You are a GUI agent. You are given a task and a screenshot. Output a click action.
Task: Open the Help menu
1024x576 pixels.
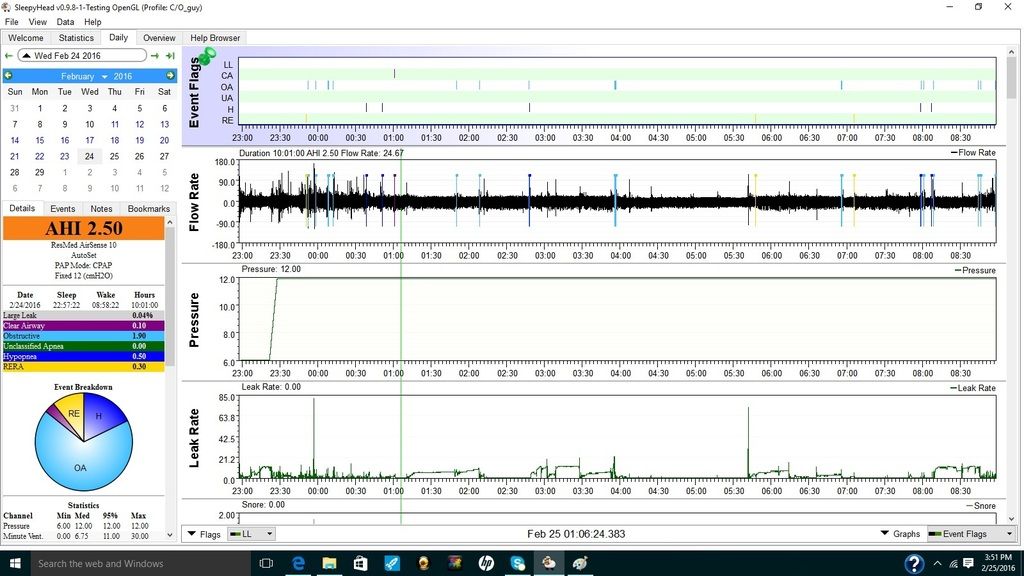[x=93, y=22]
